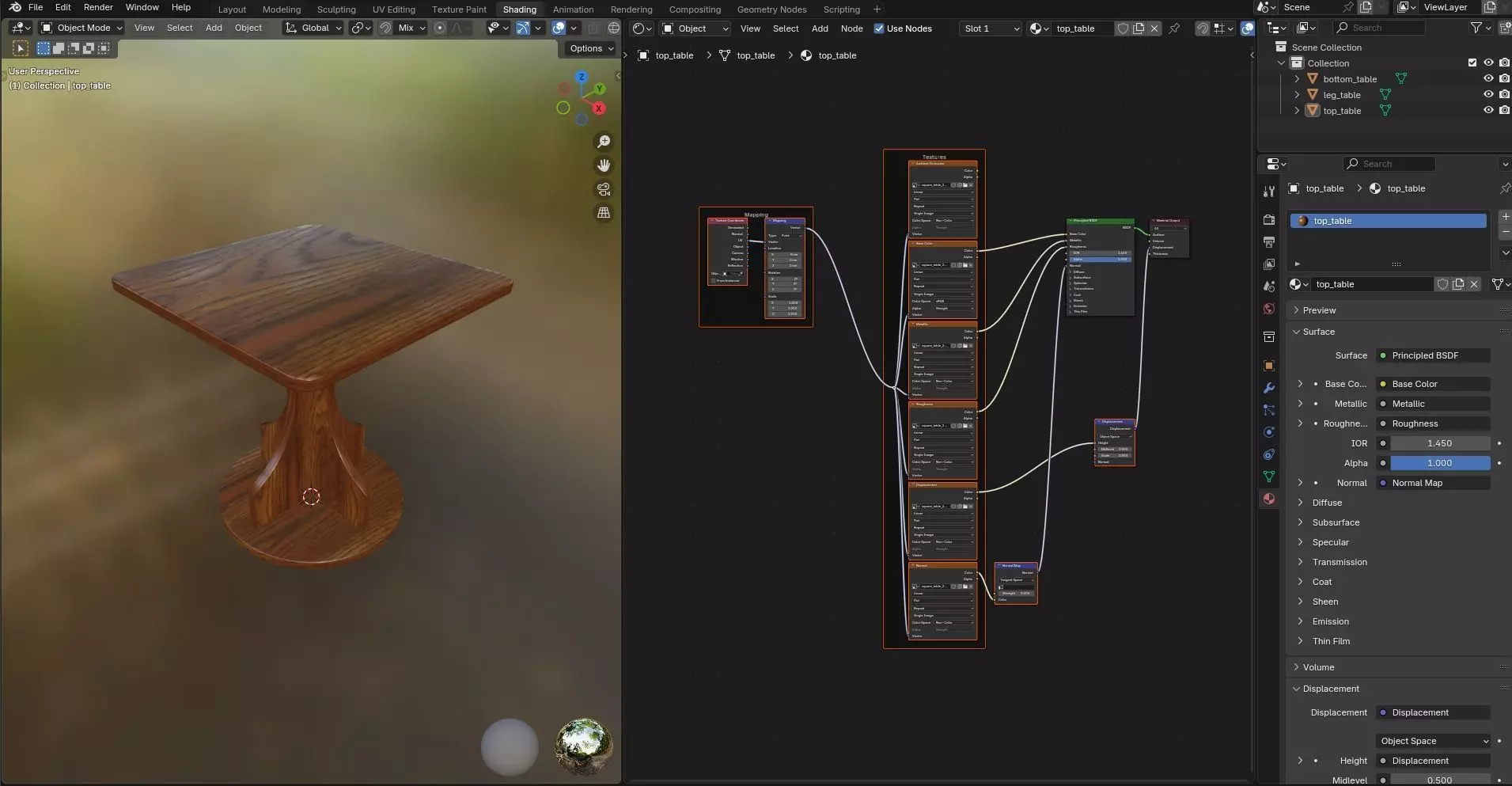The width and height of the screenshot is (1512, 786).
Task: Open the Physics properties tab
Action: point(1269,432)
